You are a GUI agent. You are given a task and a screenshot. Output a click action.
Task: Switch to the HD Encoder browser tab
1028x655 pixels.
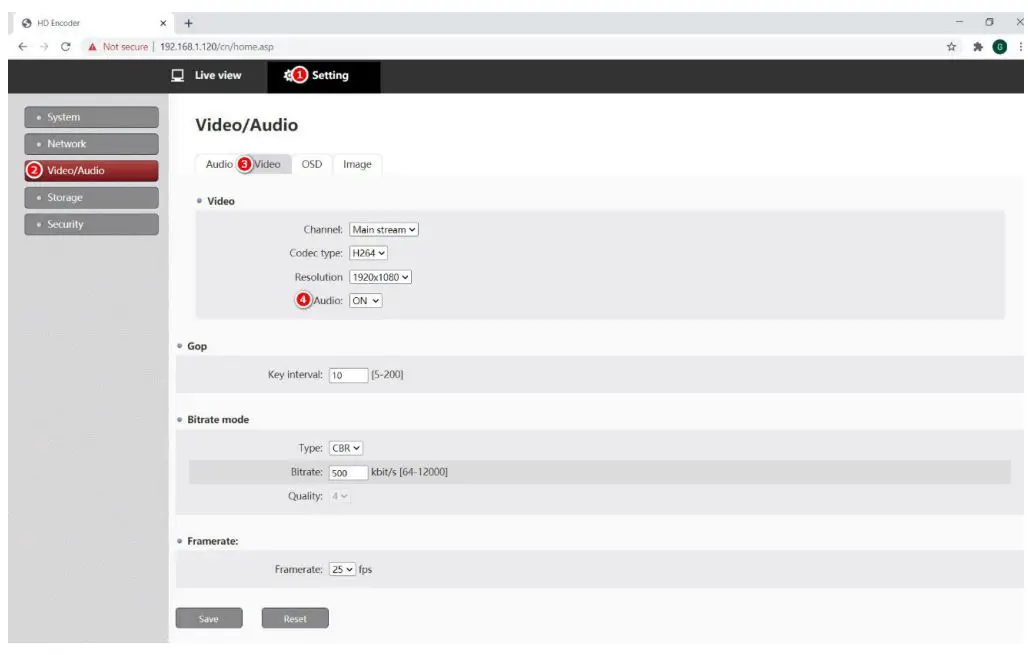pyautogui.click(x=92, y=23)
